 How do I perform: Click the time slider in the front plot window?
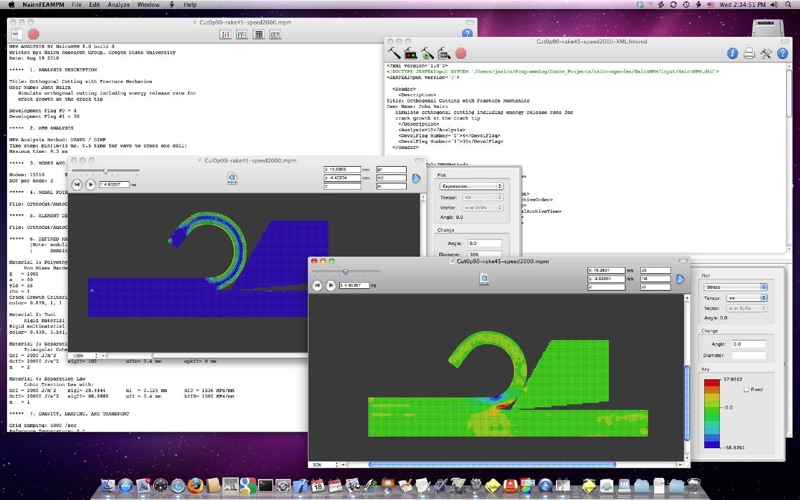tap(345, 272)
